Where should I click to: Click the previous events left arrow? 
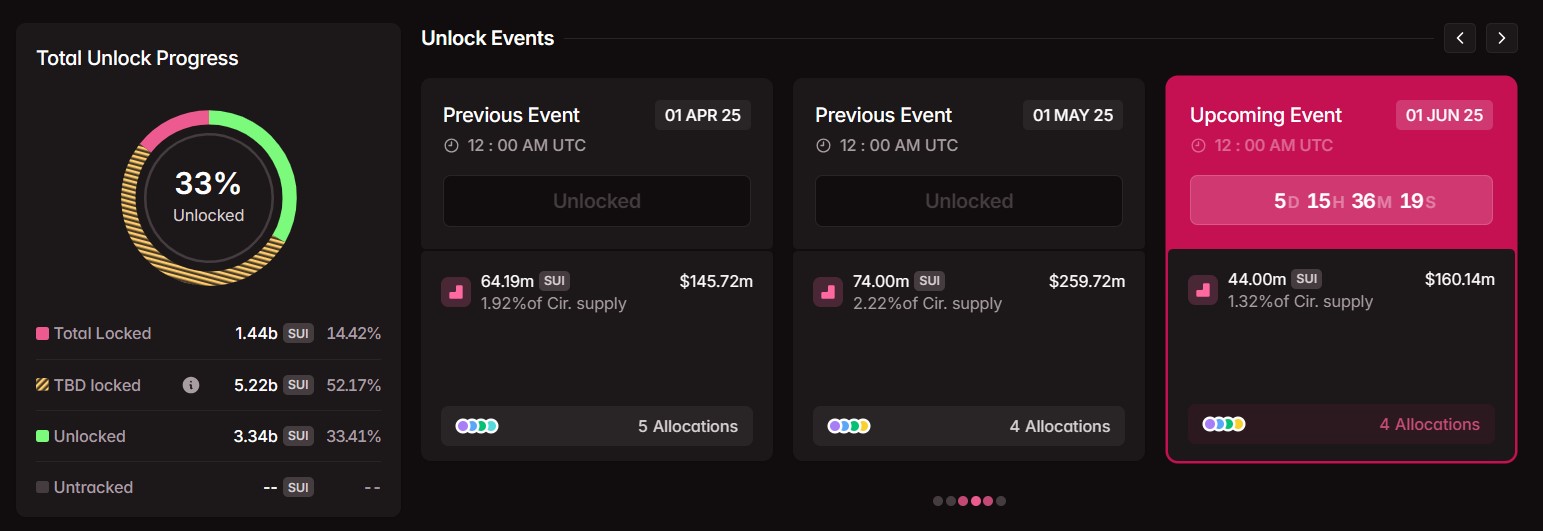(1460, 38)
